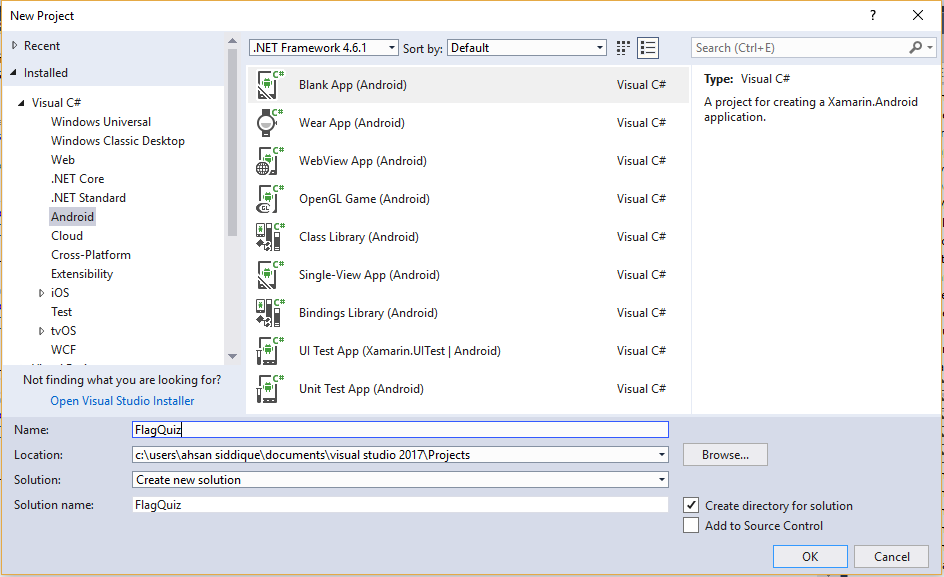
Task: Click the Browse... button
Action: point(725,455)
